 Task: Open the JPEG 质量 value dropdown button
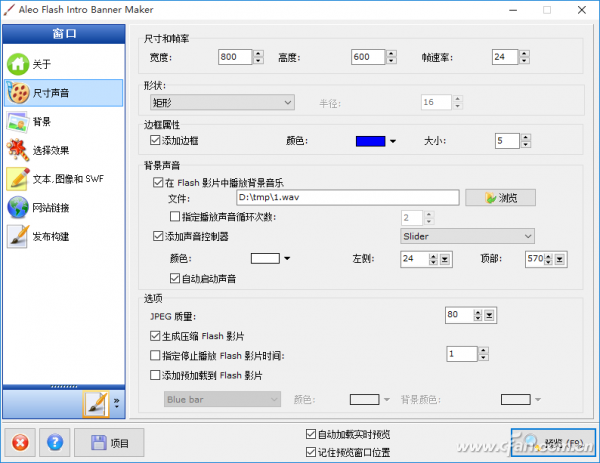click(489, 315)
